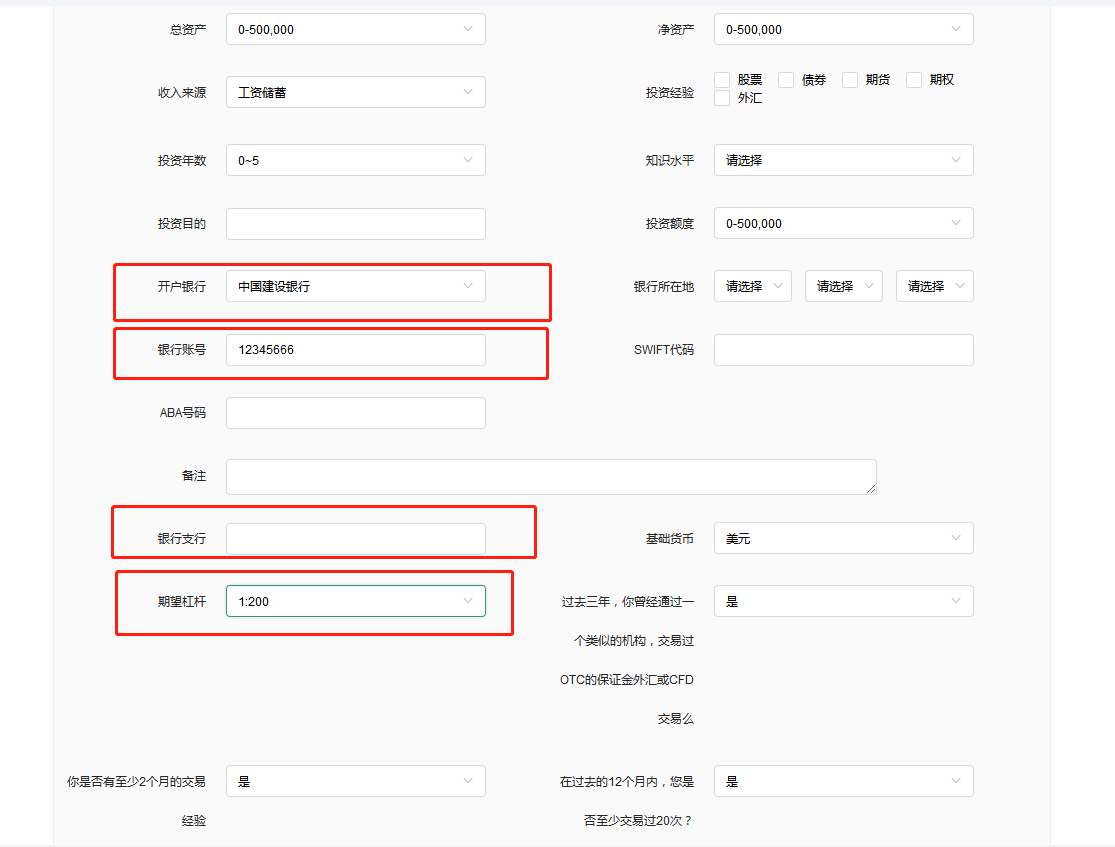Viewport: 1115px width, 847px height.
Task: Open the 开户银行 dropdown showing 中国建设银行
Action: point(355,285)
